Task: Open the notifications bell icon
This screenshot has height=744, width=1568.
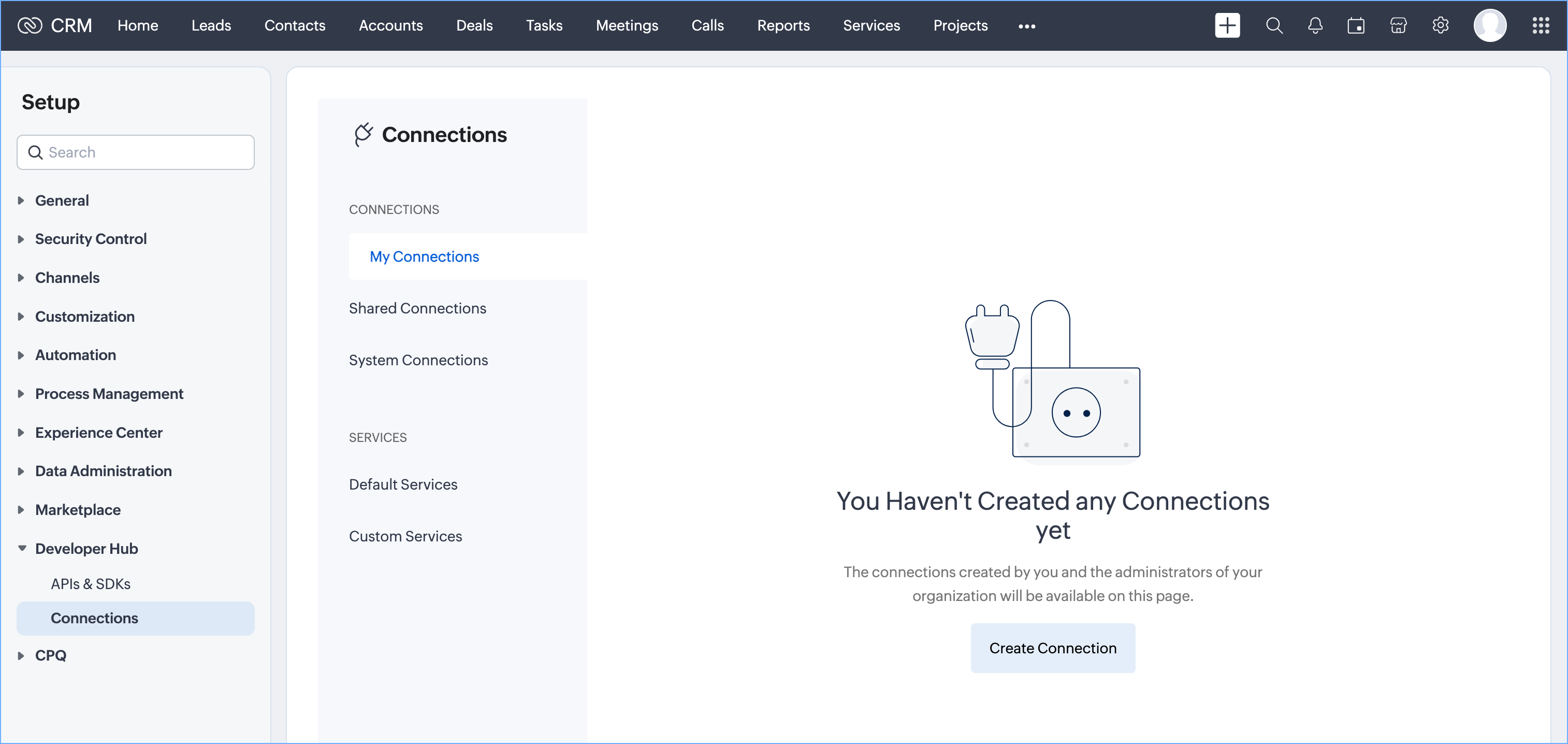Action: [1315, 25]
